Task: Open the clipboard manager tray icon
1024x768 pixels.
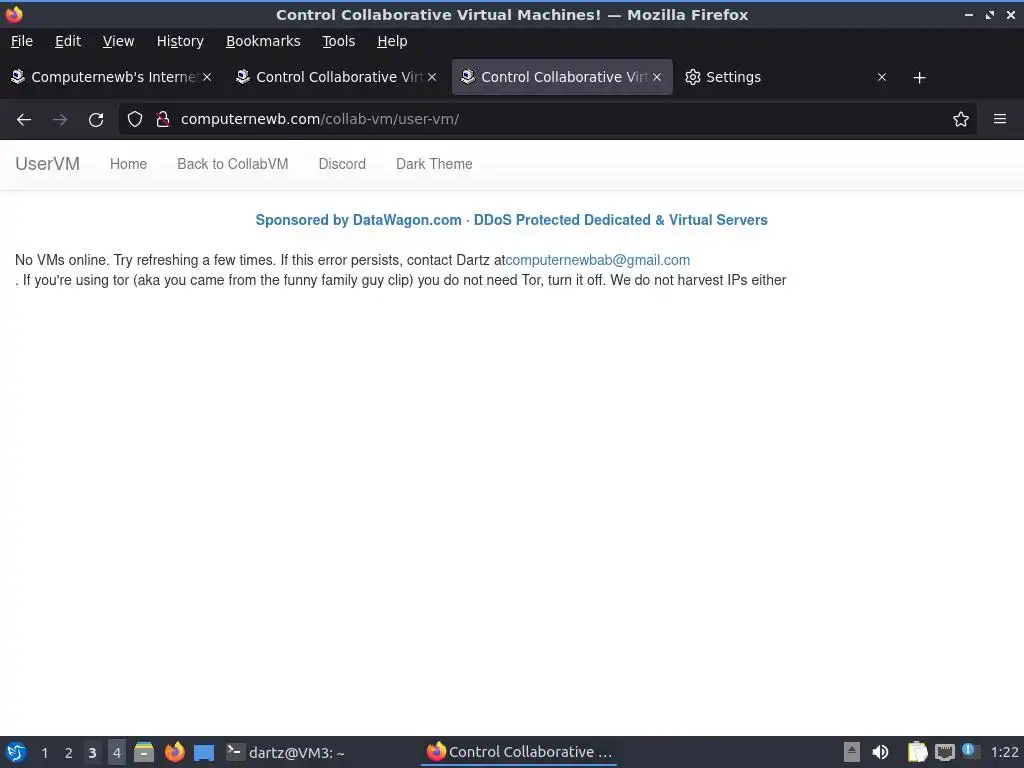Action: [918, 752]
